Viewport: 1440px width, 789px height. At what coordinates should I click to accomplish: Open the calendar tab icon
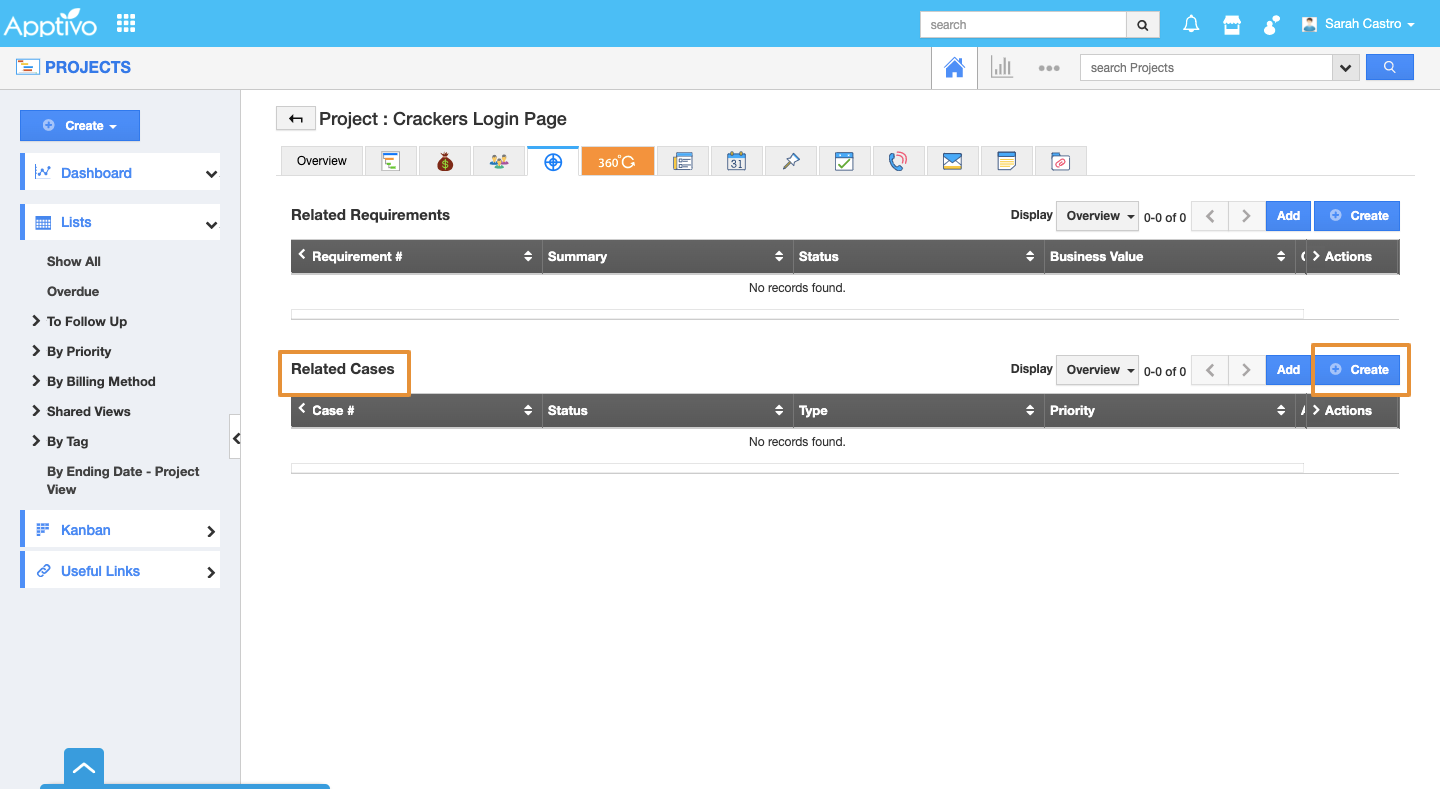[736, 161]
